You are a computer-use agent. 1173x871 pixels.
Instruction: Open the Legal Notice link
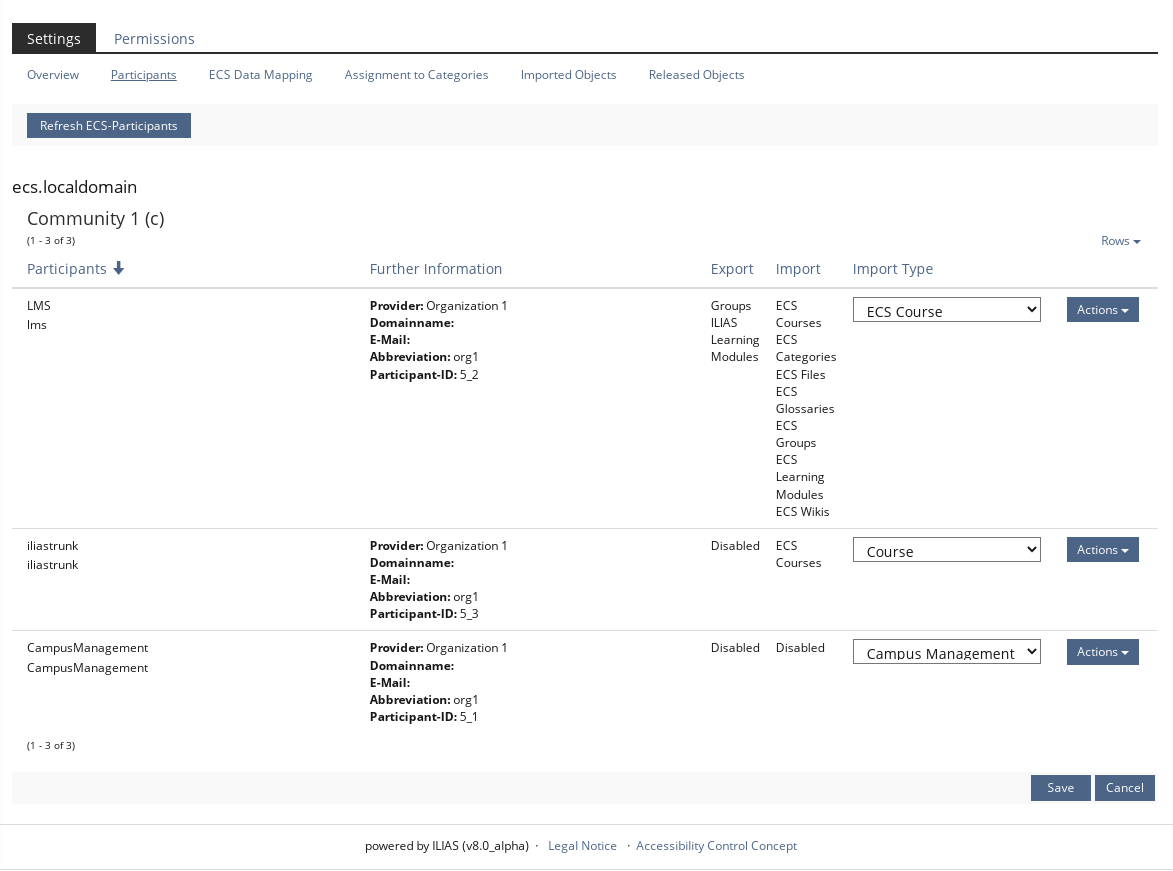(582, 846)
